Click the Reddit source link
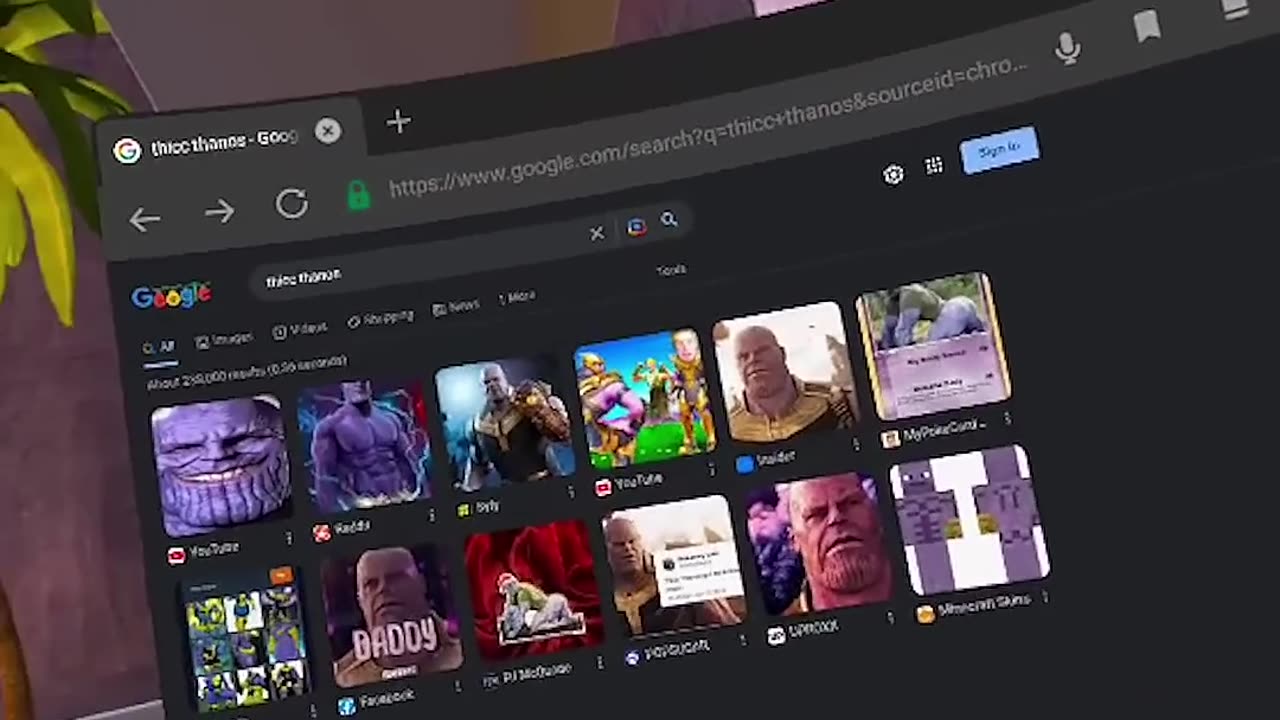The height and width of the screenshot is (720, 1280). (x=343, y=530)
